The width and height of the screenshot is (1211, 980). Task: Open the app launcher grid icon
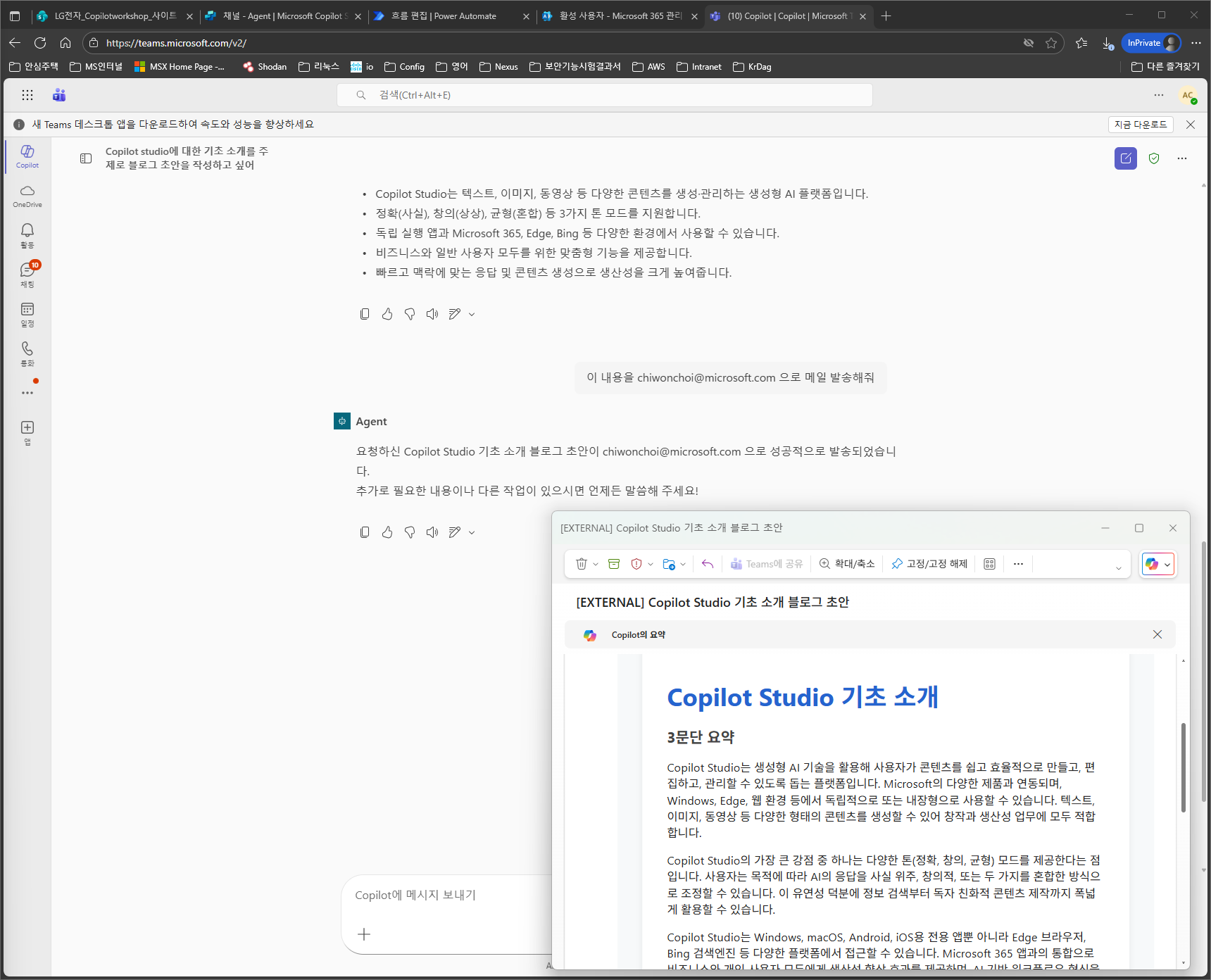pyautogui.click(x=27, y=95)
